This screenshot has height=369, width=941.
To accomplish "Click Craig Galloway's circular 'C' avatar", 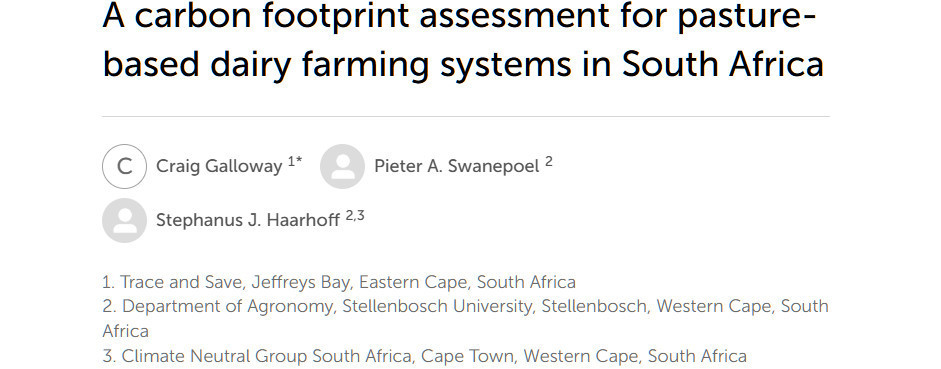I will pyautogui.click(x=124, y=166).
